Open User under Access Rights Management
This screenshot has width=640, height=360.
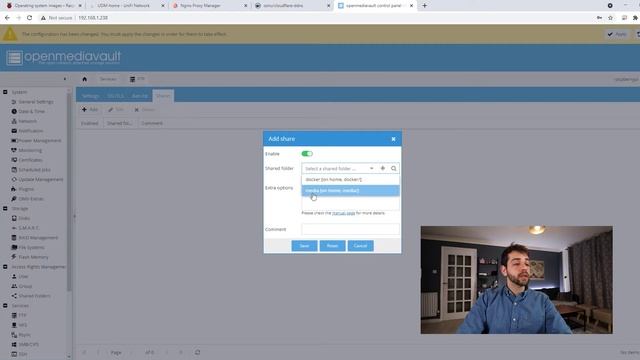[23, 276]
